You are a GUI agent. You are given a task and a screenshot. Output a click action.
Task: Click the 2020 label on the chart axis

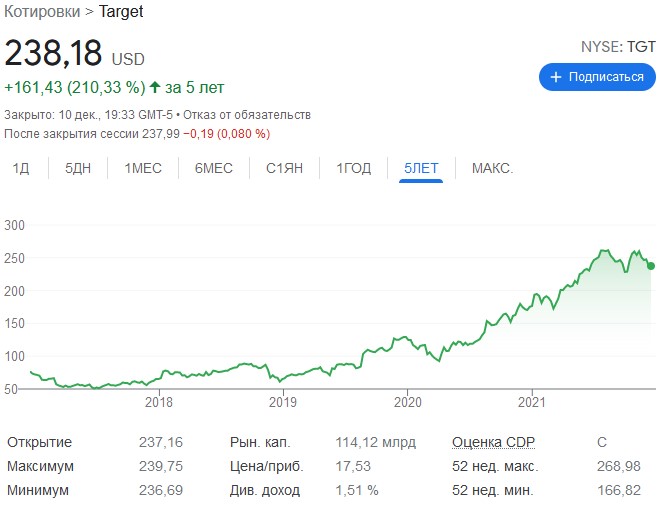[x=408, y=402]
